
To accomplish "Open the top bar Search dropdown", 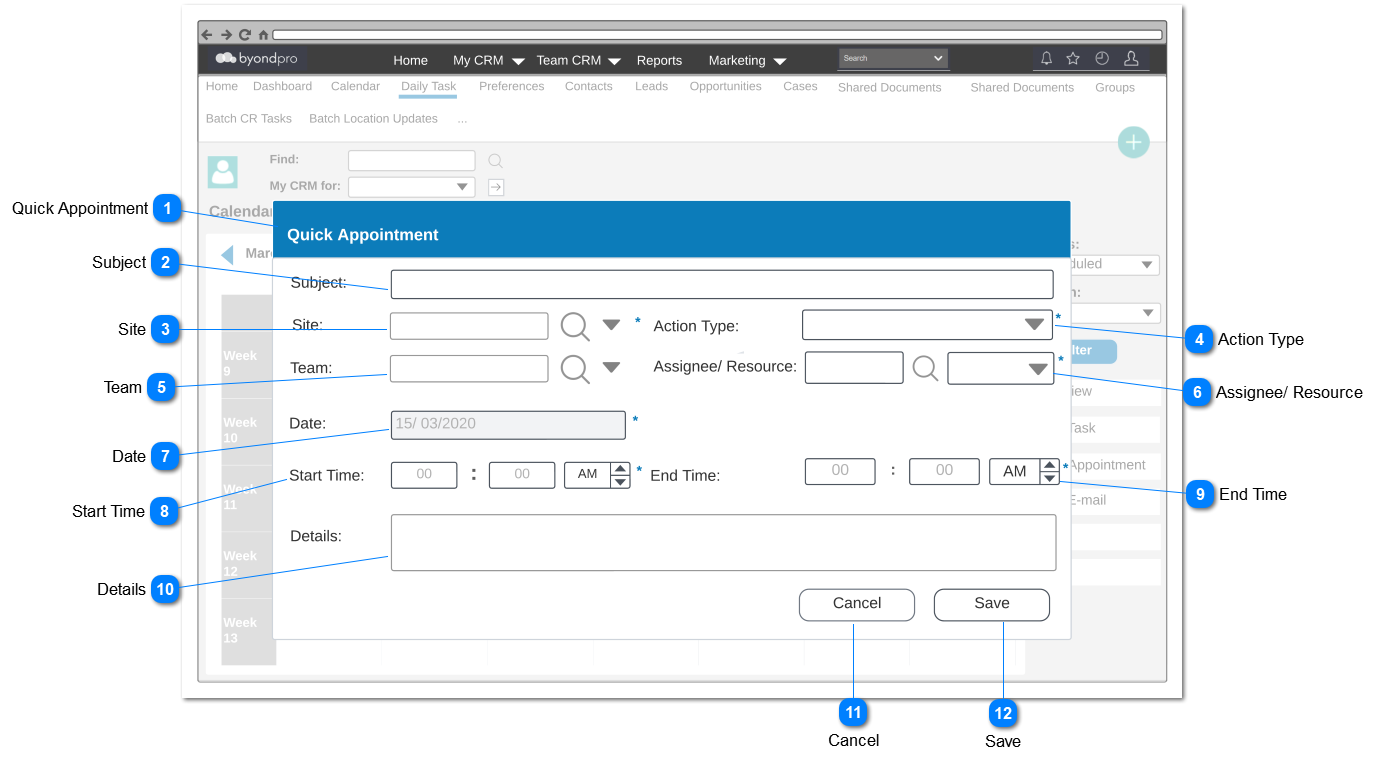I will [893, 59].
